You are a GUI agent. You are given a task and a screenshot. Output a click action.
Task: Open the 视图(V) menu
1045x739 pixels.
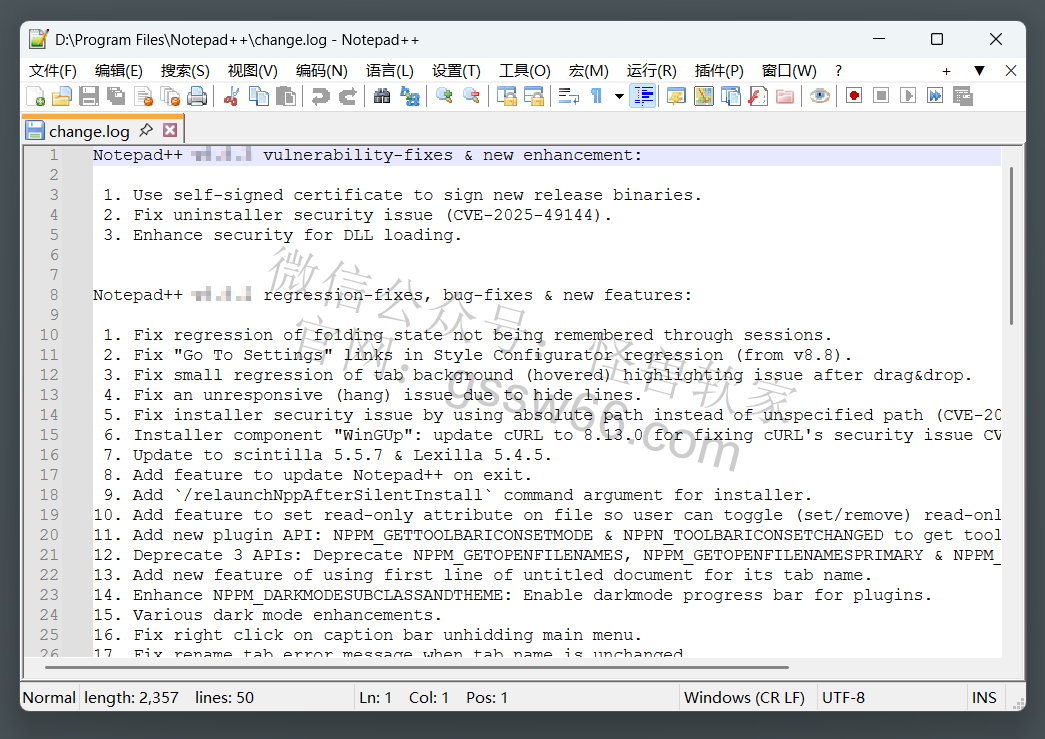click(x=253, y=71)
